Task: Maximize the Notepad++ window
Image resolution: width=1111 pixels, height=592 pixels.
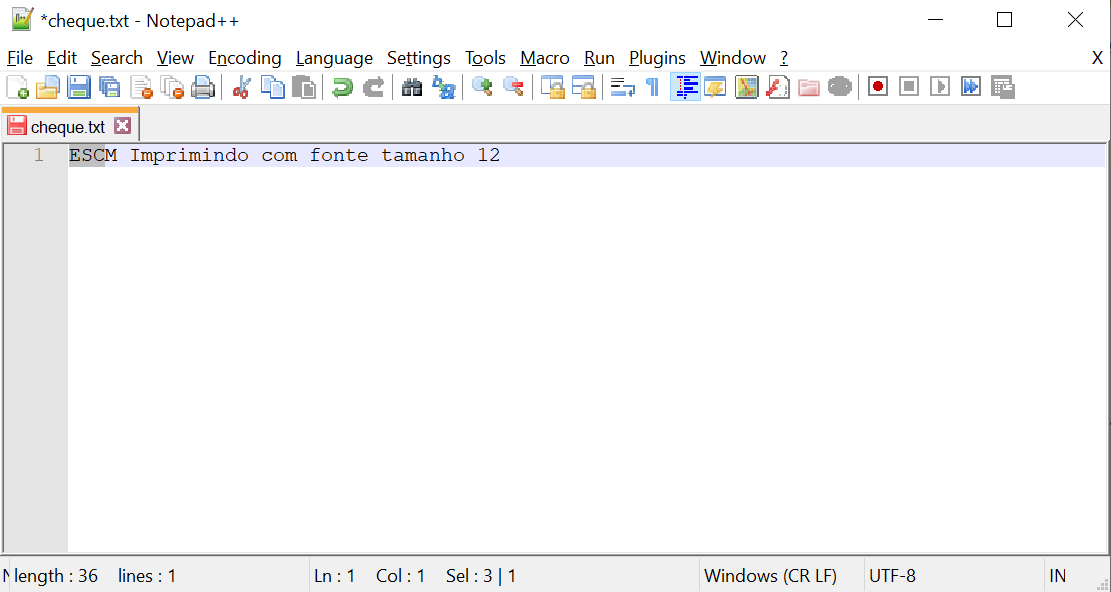Action: (1004, 20)
